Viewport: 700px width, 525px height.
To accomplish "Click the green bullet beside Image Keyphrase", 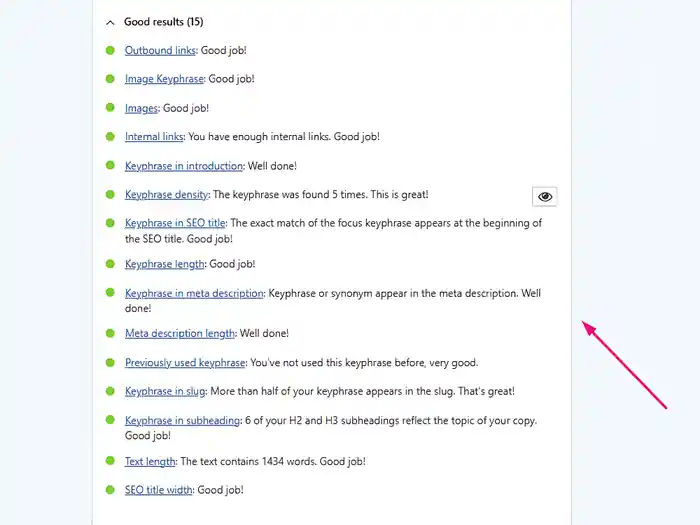I will point(110,79).
